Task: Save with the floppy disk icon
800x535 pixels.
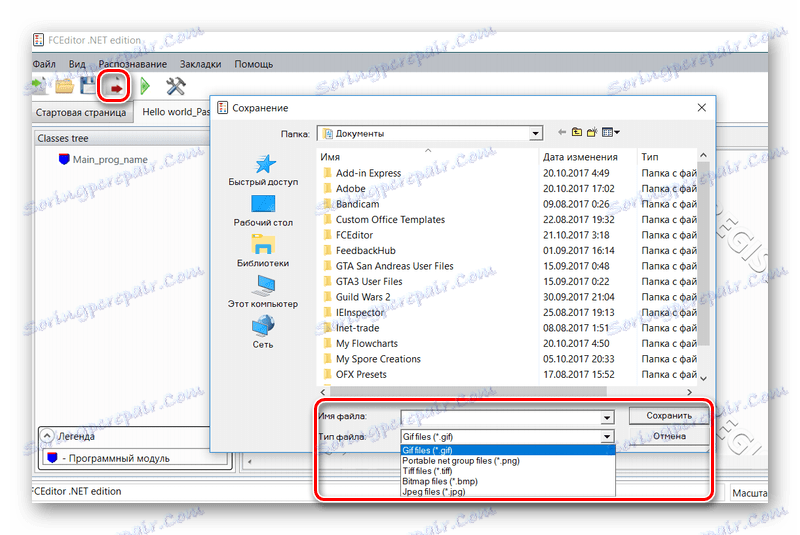Action: (x=88, y=86)
